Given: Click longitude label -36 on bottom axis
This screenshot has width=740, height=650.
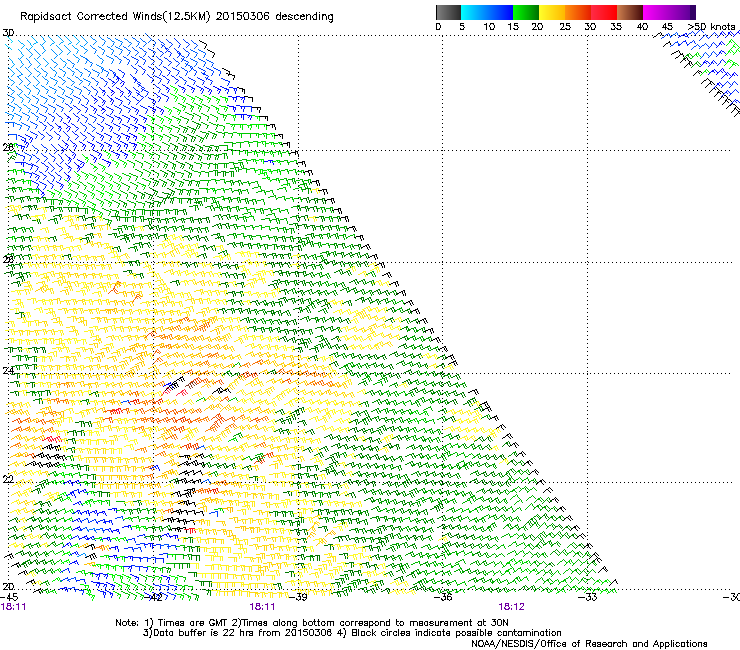Looking at the screenshot, I should [x=443, y=597].
